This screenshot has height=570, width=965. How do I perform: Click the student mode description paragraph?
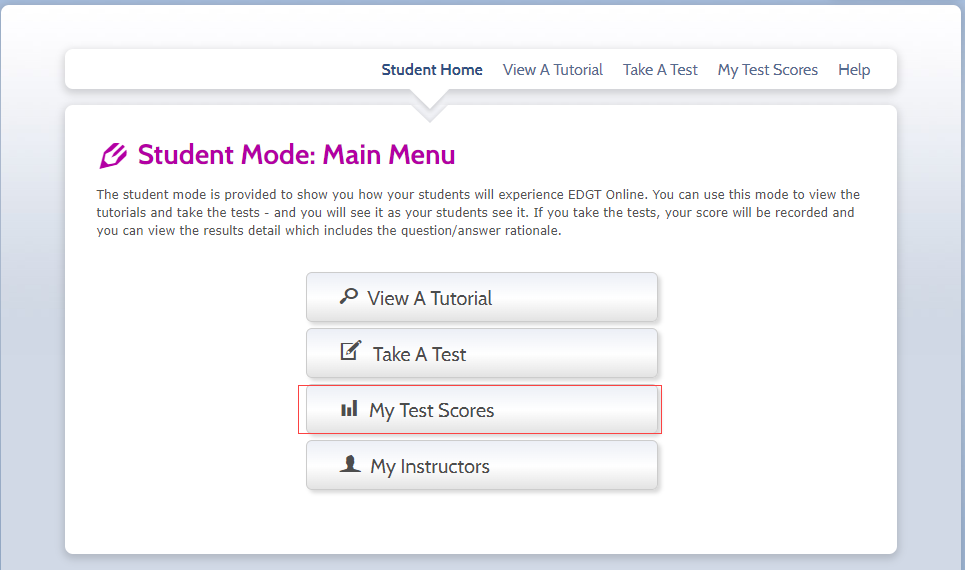click(x=478, y=213)
